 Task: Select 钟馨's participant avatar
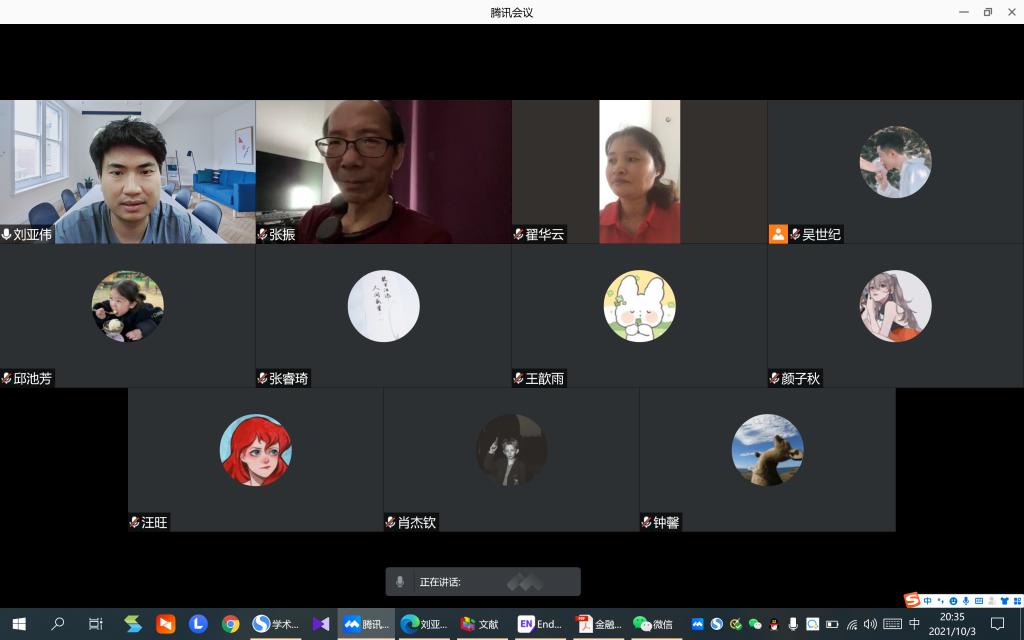[x=767, y=450]
